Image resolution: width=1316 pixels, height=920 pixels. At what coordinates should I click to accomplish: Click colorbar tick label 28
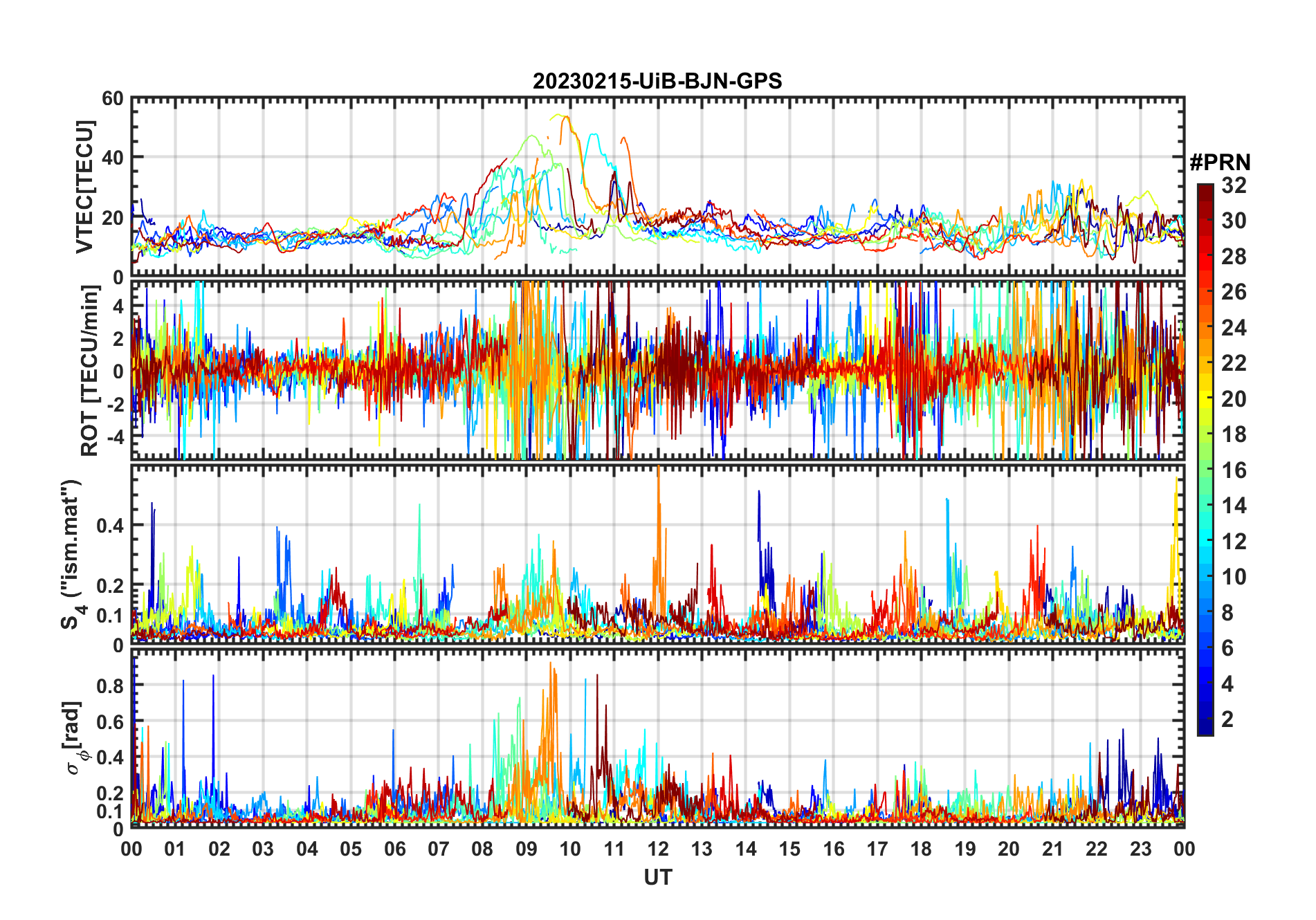point(1234,257)
